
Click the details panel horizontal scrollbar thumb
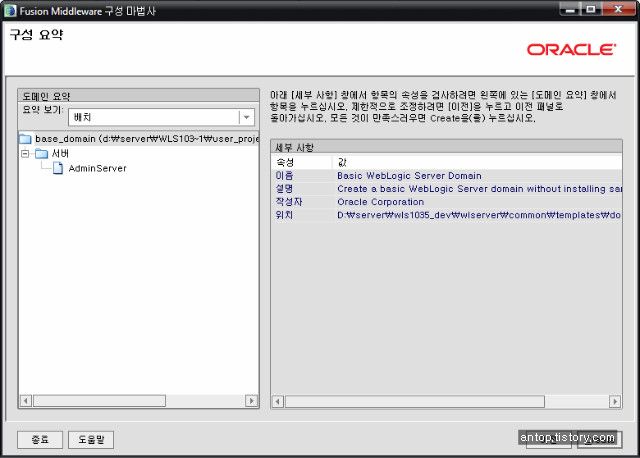[x=415, y=402]
